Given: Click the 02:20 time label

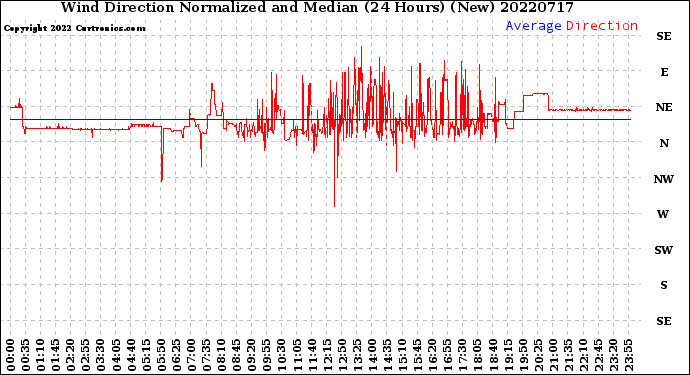Looking at the screenshot, I should (x=70, y=355).
